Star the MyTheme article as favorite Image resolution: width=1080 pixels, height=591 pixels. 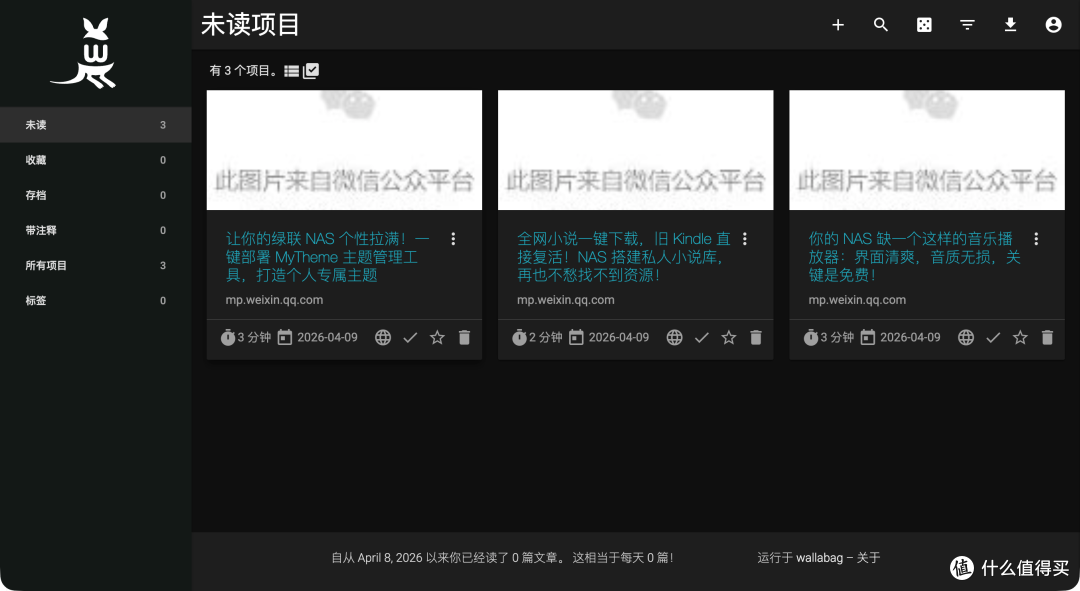click(x=437, y=338)
